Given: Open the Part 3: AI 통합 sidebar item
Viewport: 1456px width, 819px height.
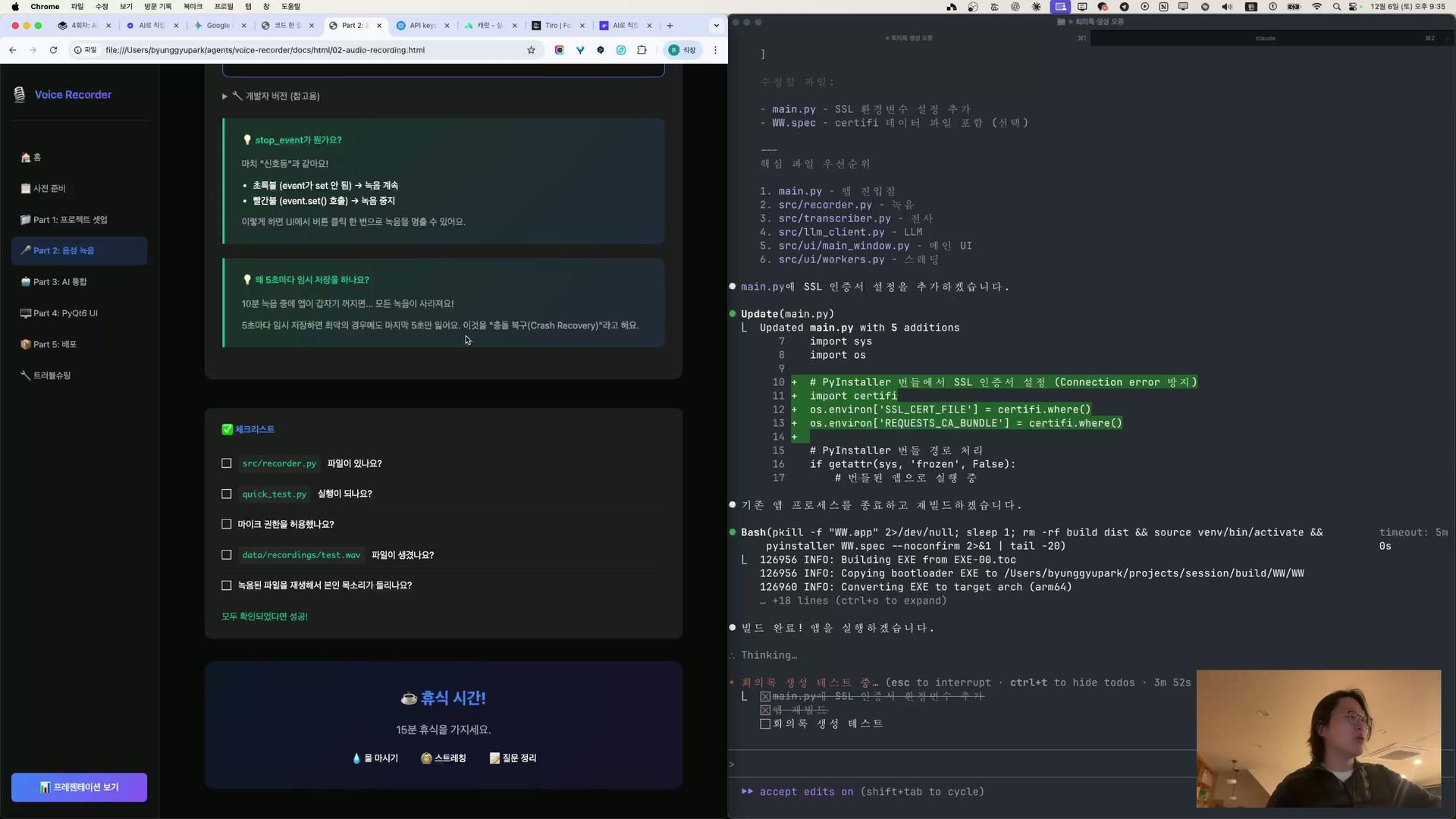Looking at the screenshot, I should point(60,282).
